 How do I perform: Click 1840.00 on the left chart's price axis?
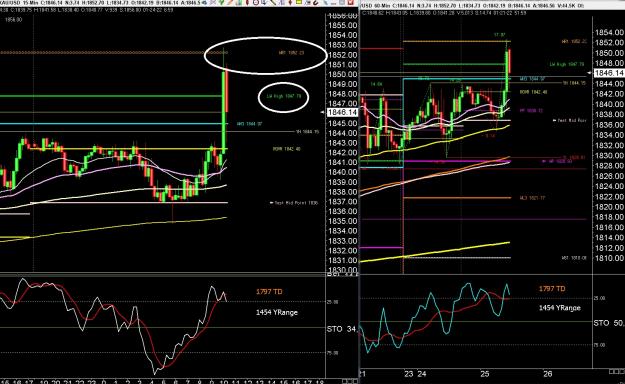pyautogui.click(x=342, y=172)
